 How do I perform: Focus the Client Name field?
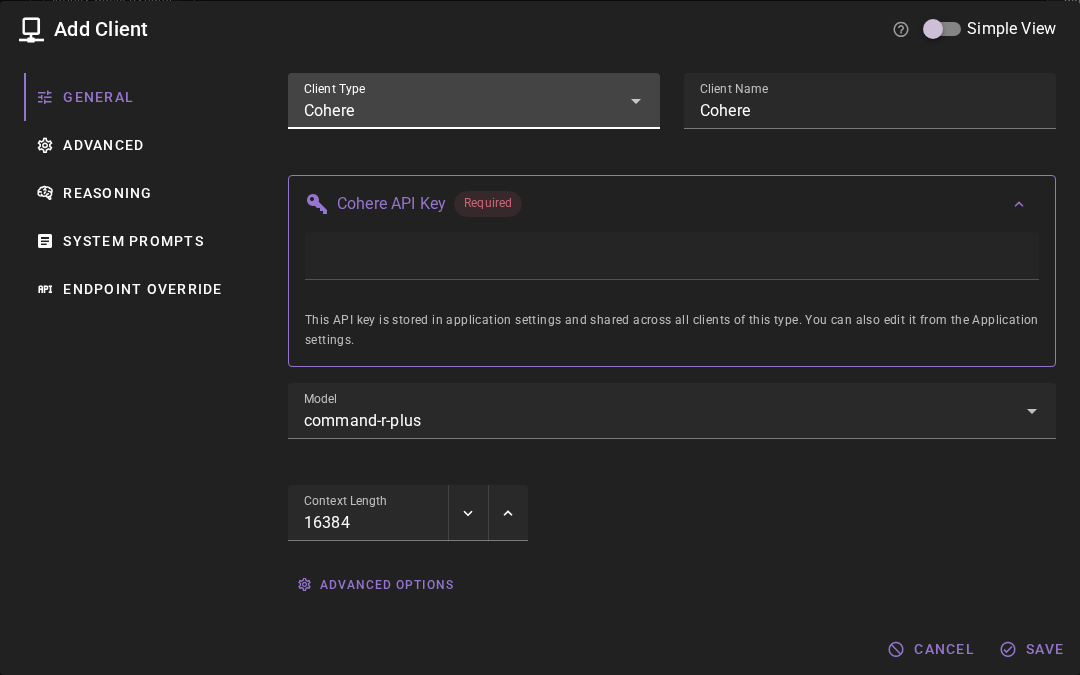tap(869, 101)
